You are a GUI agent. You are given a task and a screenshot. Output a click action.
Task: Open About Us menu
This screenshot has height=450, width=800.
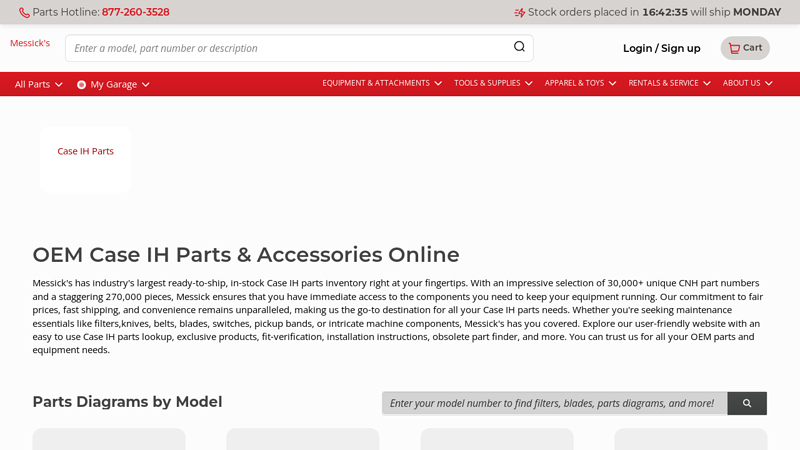tap(747, 83)
